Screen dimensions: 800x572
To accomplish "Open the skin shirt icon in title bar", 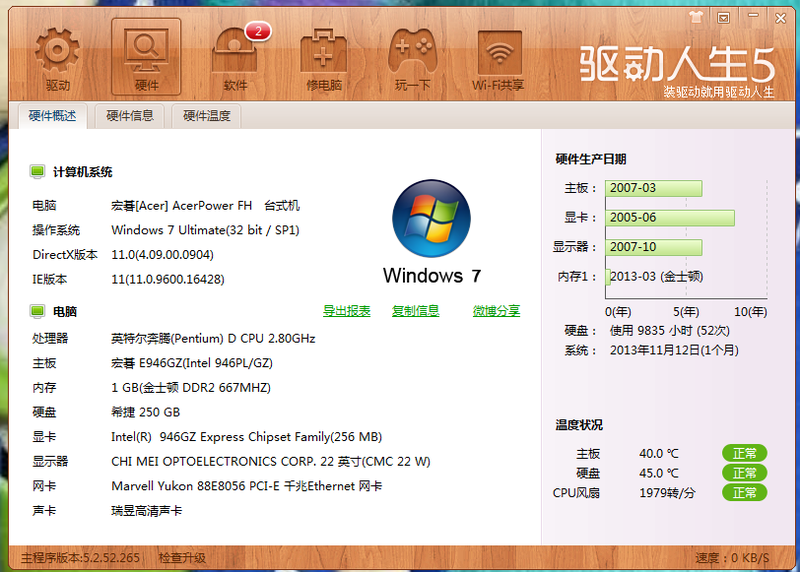I will pyautogui.click(x=696, y=17).
